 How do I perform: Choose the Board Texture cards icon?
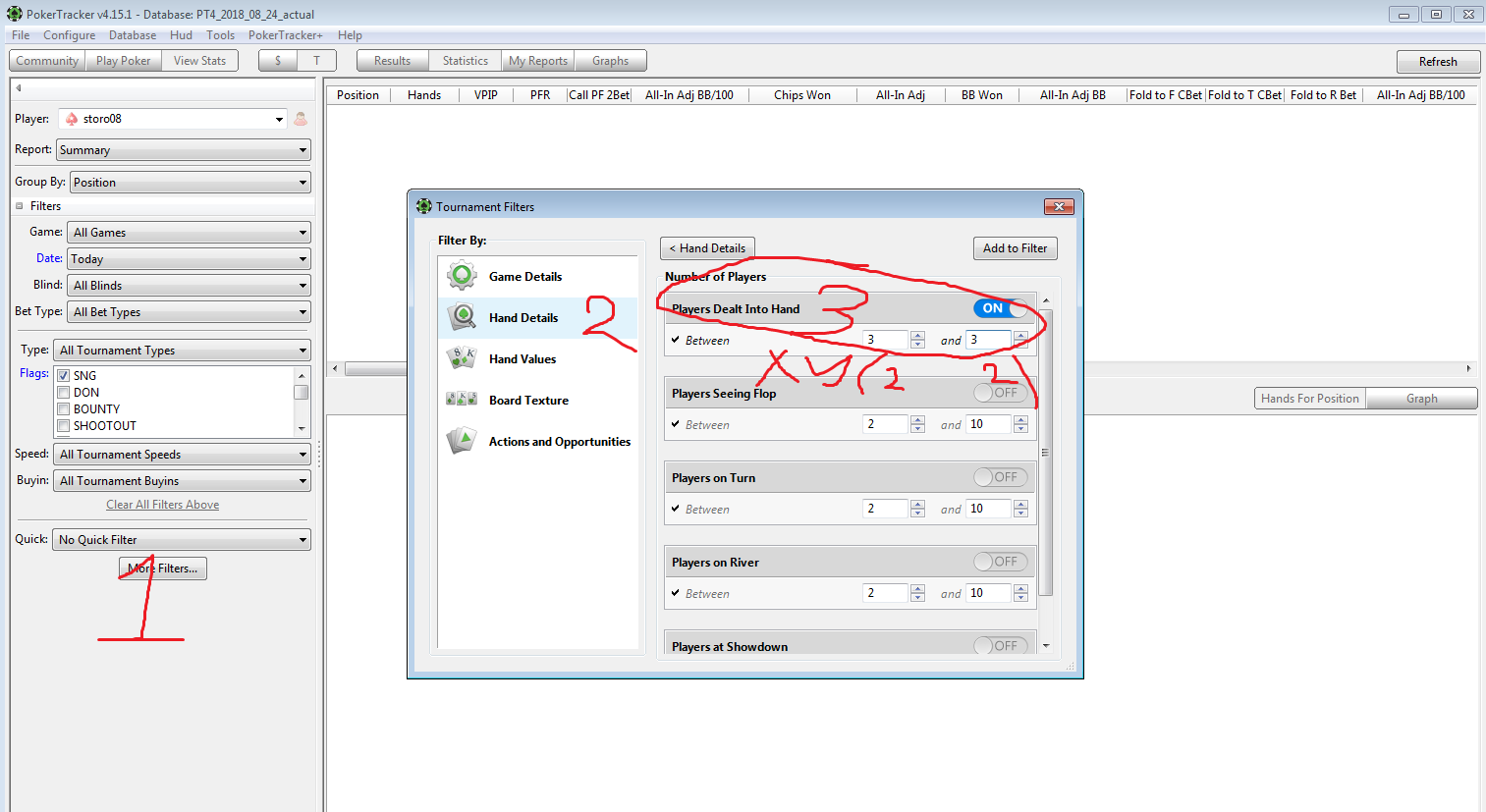tap(462, 400)
